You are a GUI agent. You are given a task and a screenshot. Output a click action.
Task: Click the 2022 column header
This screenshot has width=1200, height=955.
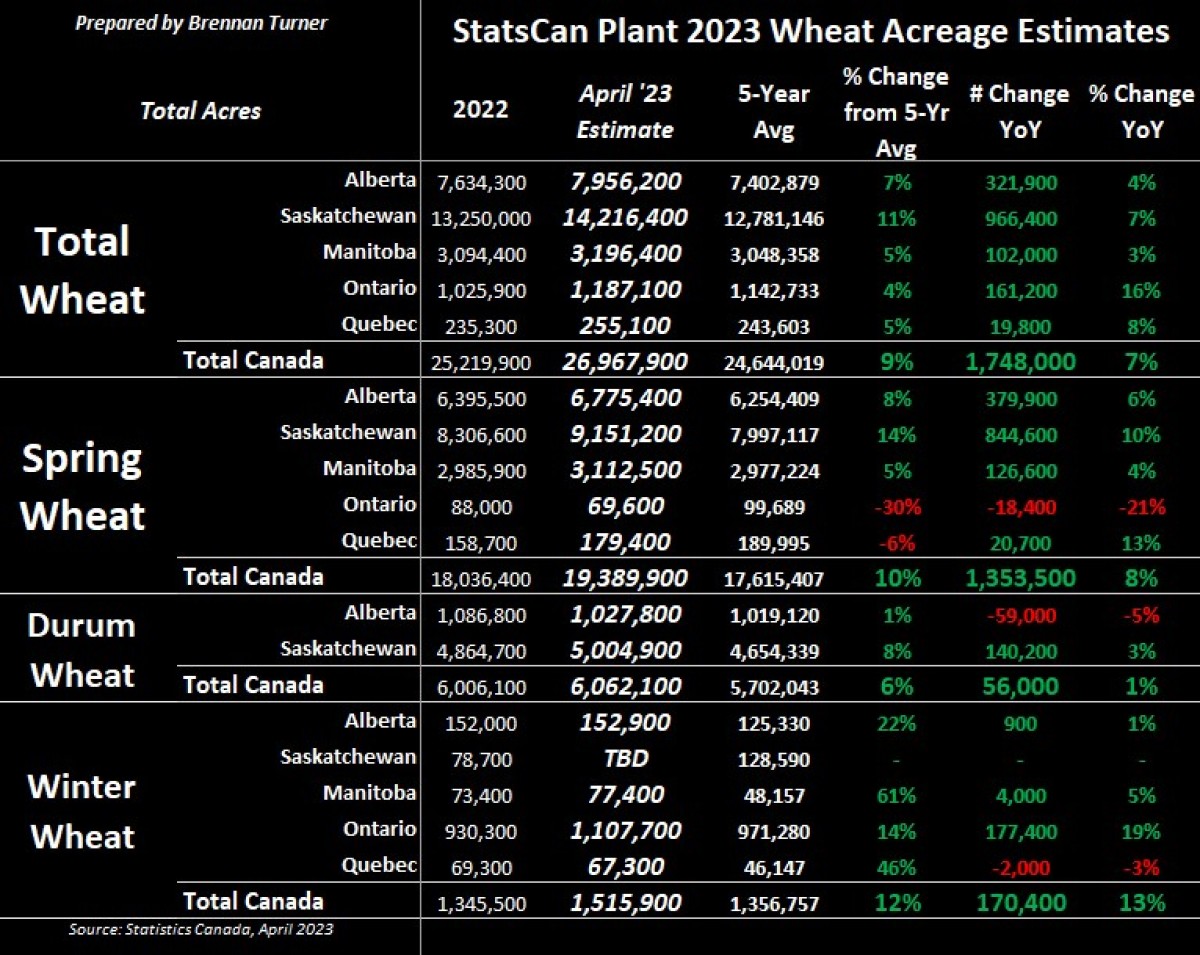(480, 109)
